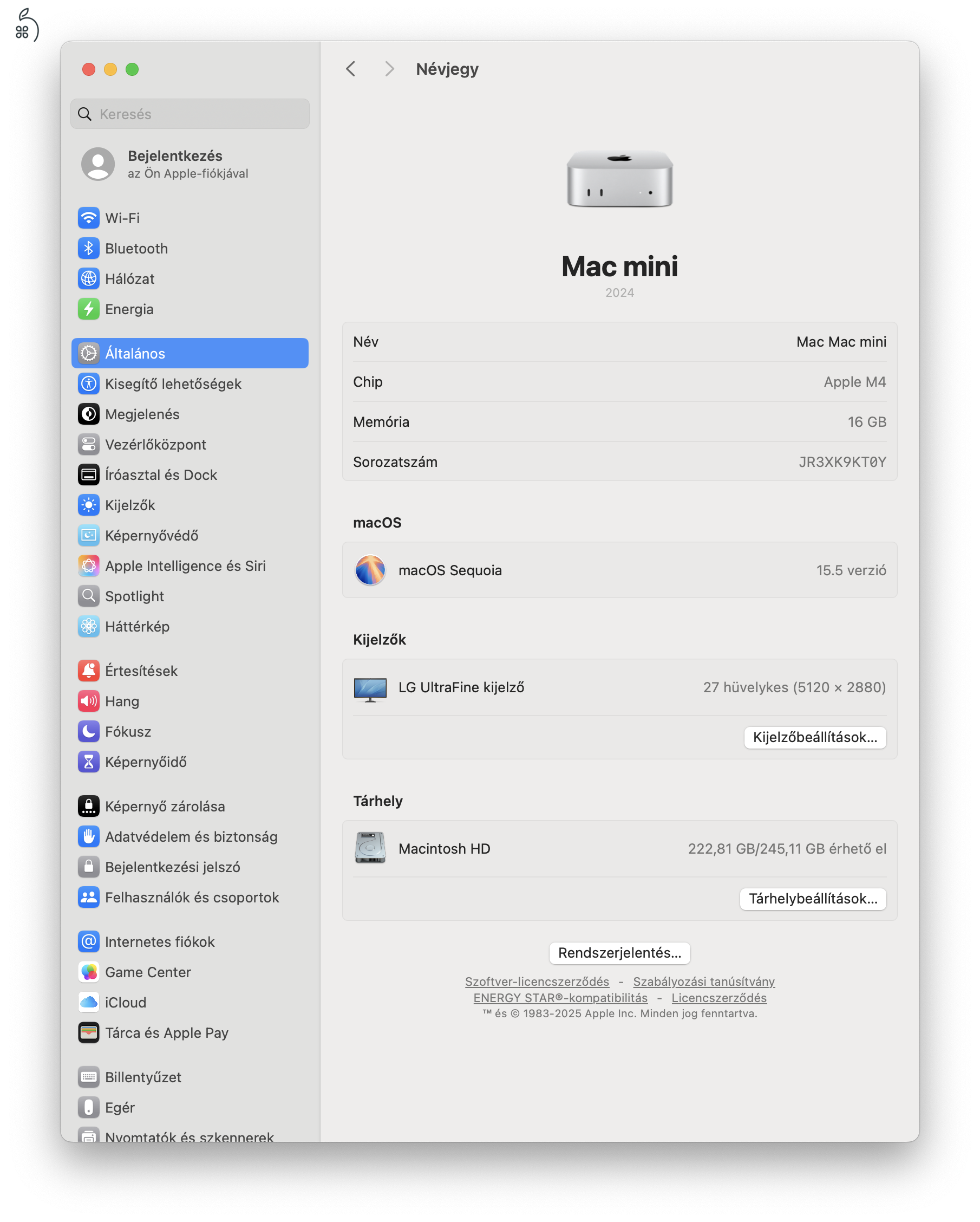Open Adatvédelem és biztonság hand icon

tap(88, 836)
